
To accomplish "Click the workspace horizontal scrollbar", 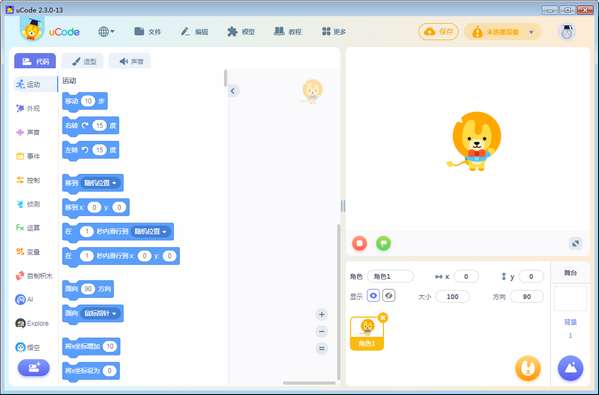I will point(309,383).
